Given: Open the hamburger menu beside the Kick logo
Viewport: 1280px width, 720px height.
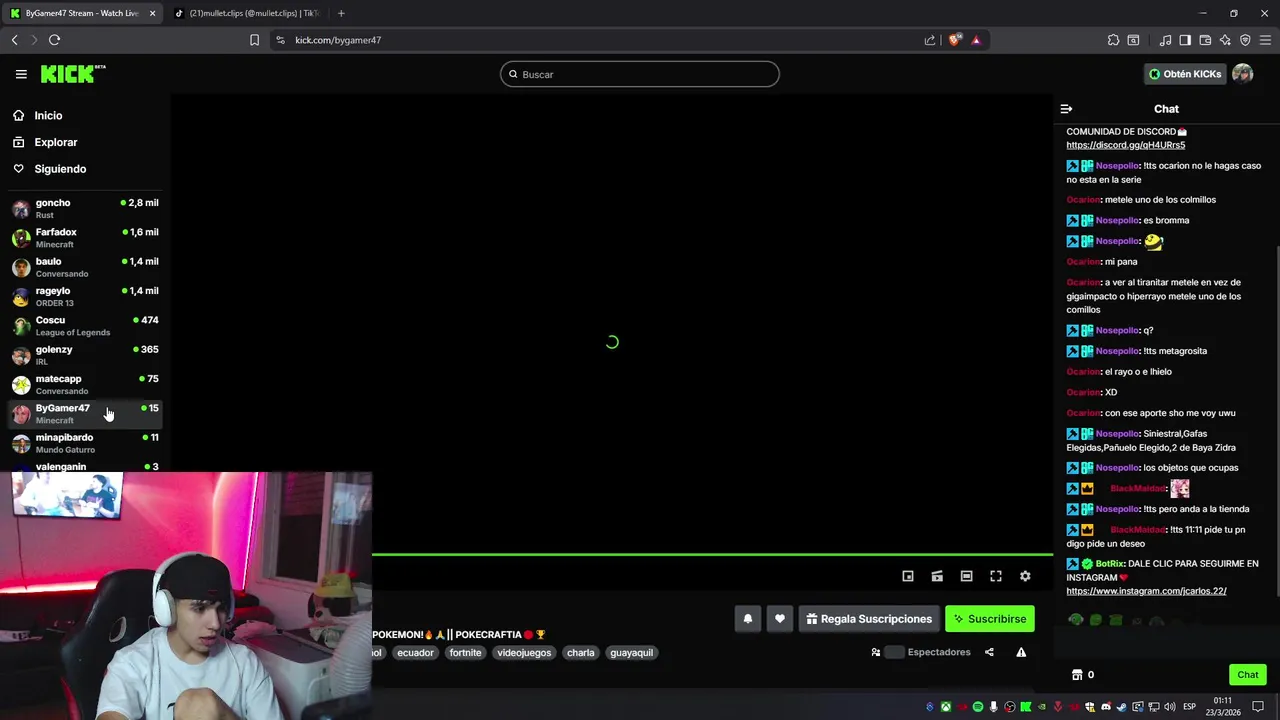Looking at the screenshot, I should [21, 74].
